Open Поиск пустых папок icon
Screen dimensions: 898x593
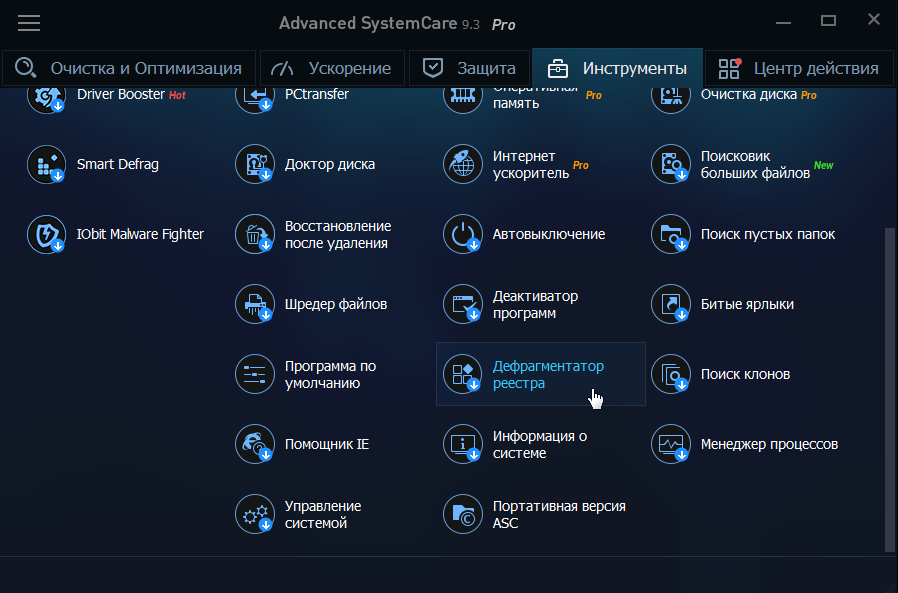(670, 234)
